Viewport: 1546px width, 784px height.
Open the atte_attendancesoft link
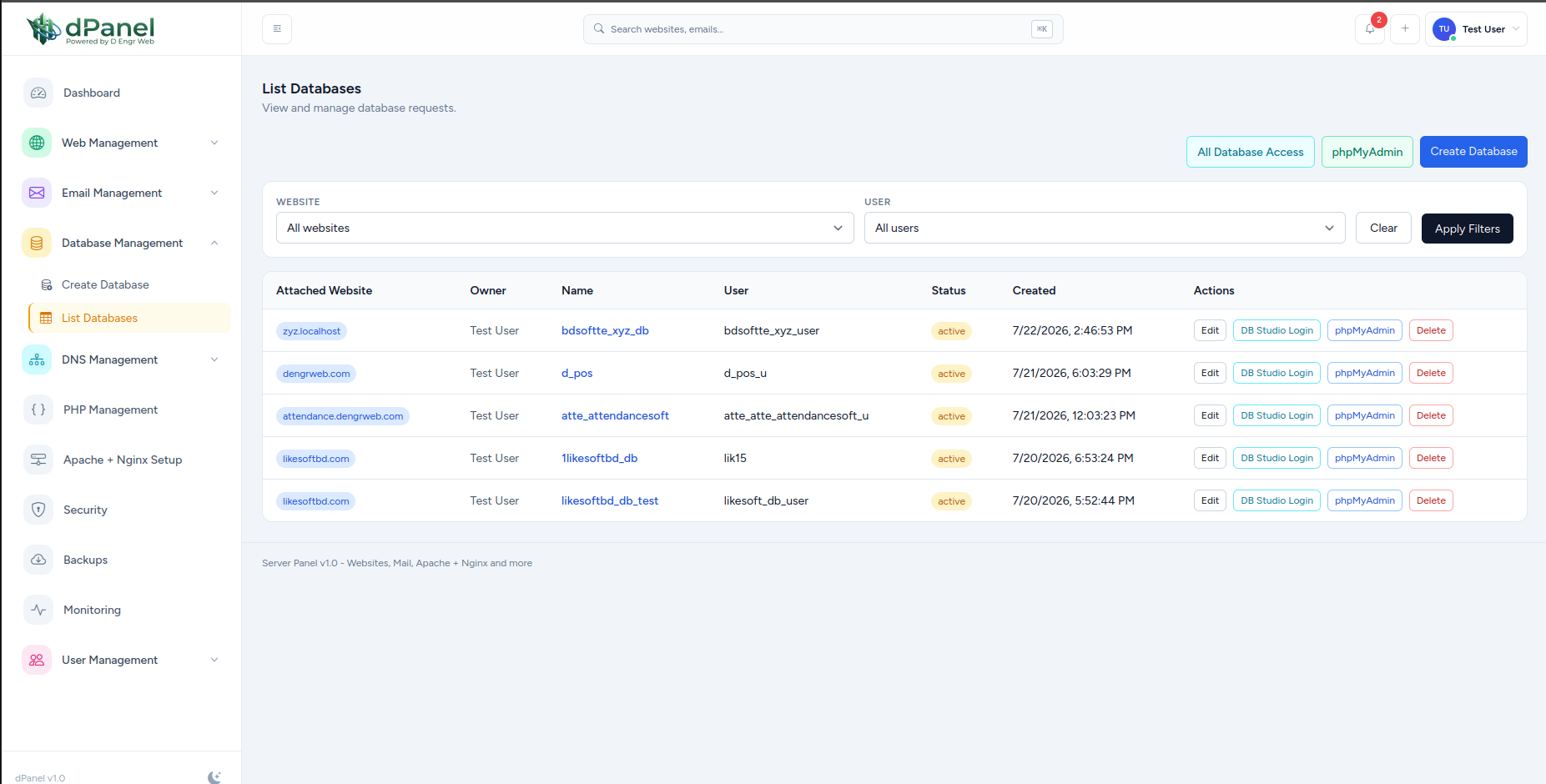(x=615, y=415)
